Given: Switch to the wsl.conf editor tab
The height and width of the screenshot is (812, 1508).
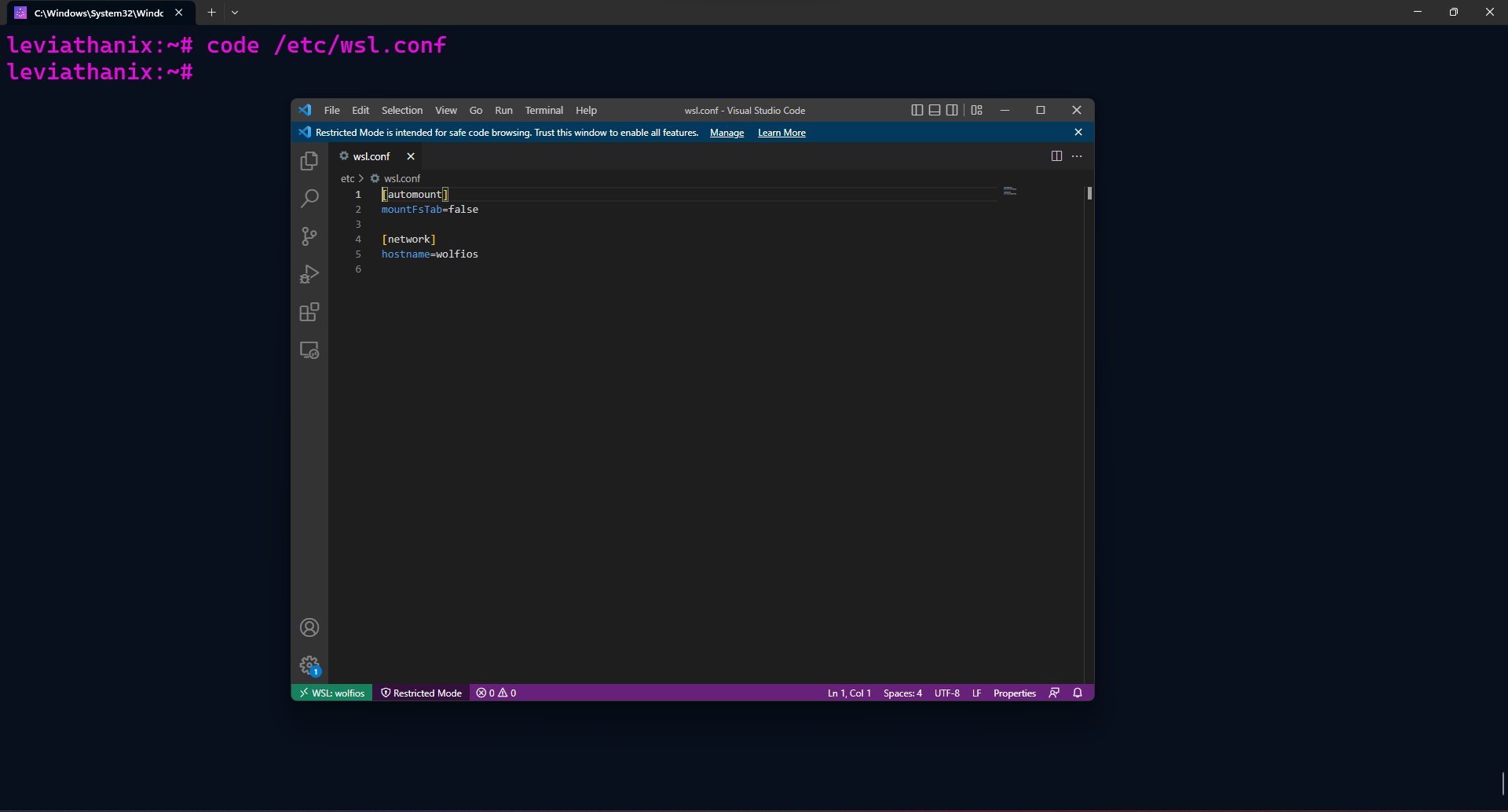Looking at the screenshot, I should (x=370, y=156).
